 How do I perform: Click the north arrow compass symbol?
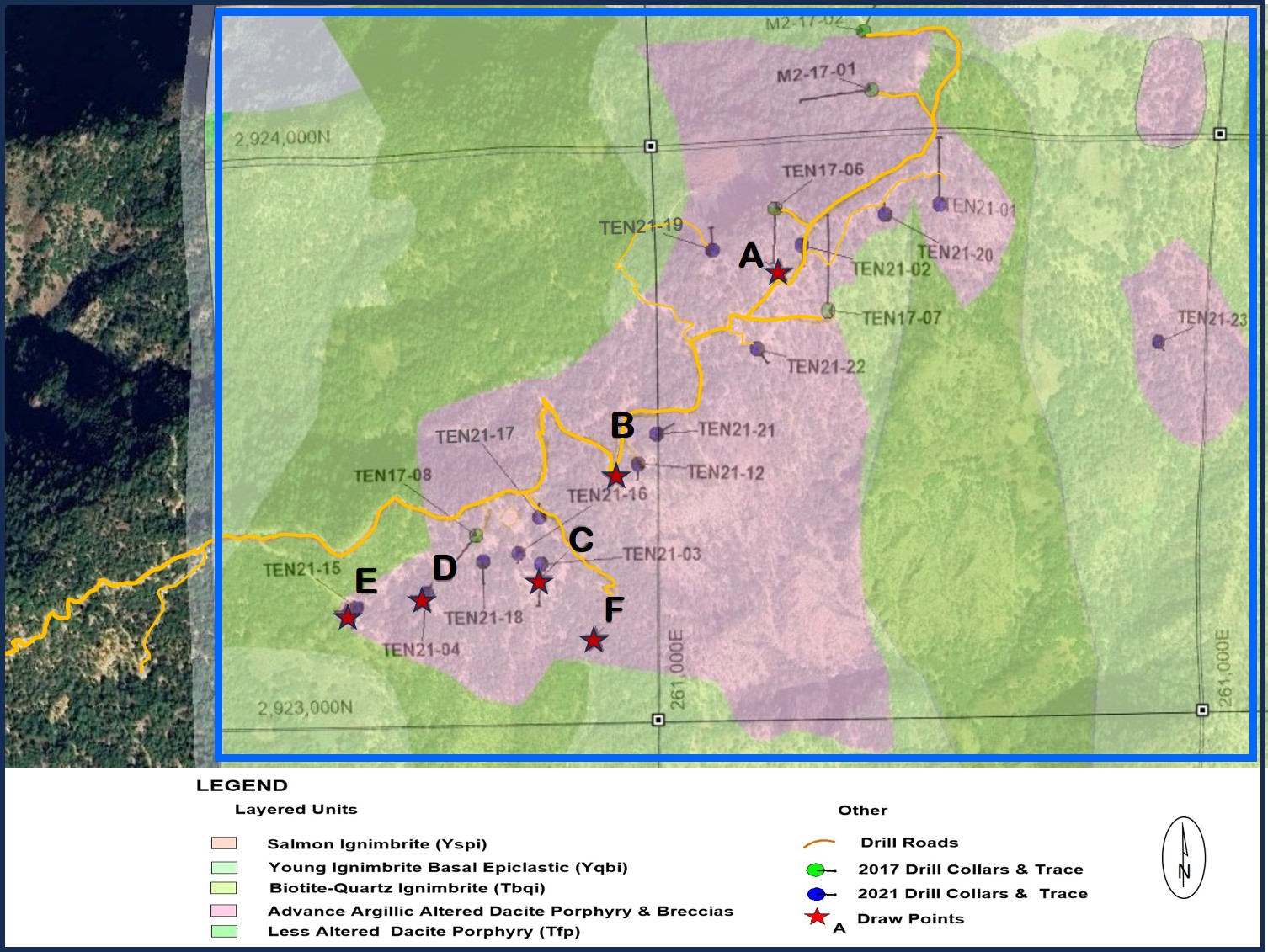(x=1184, y=858)
